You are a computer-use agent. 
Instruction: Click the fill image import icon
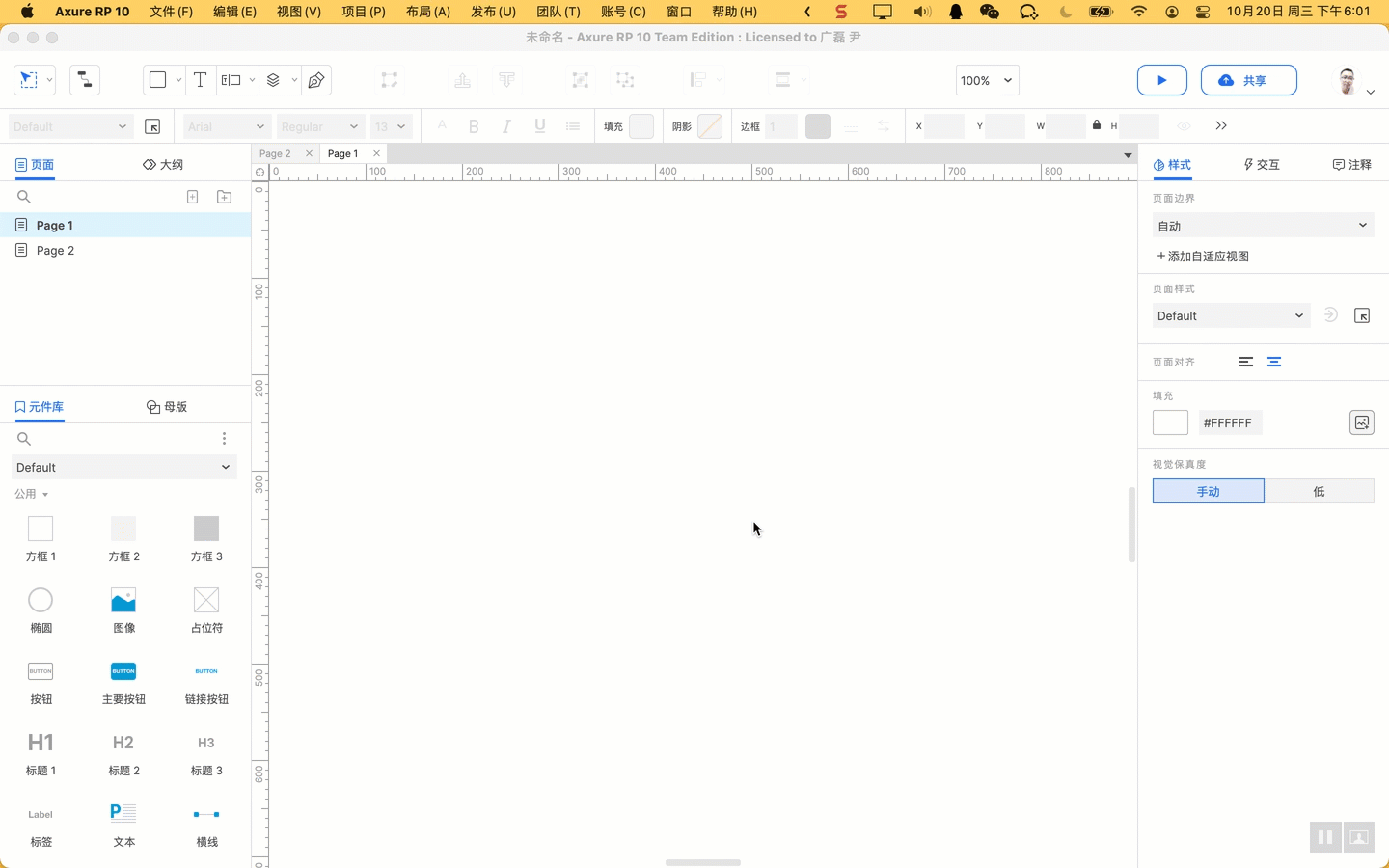1361,422
